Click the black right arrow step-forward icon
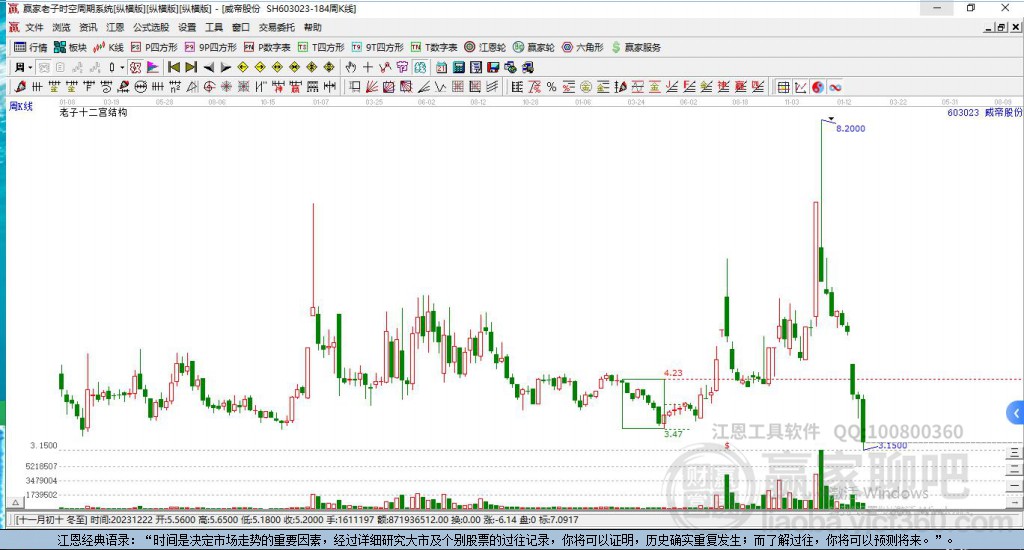Screen dimensions: 1024x550 [225, 67]
